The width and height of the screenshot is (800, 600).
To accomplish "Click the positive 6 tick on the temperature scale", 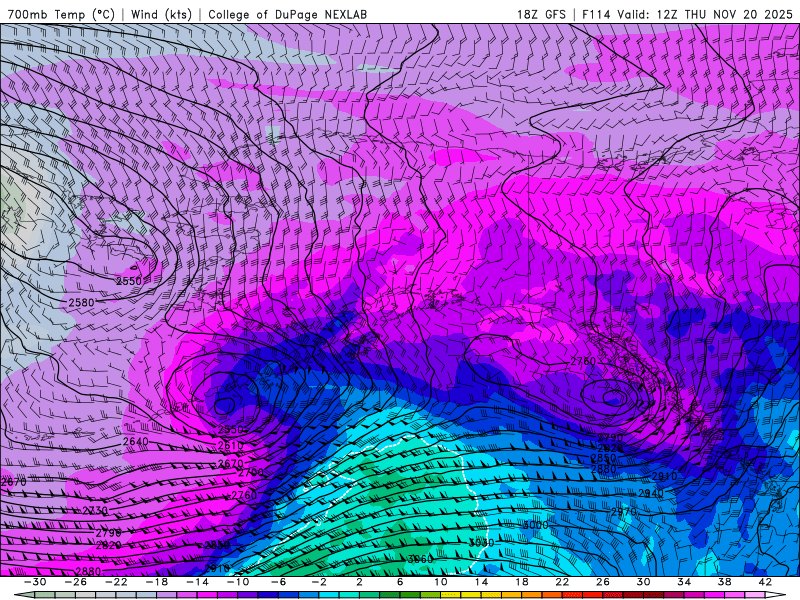I will click(x=399, y=582).
